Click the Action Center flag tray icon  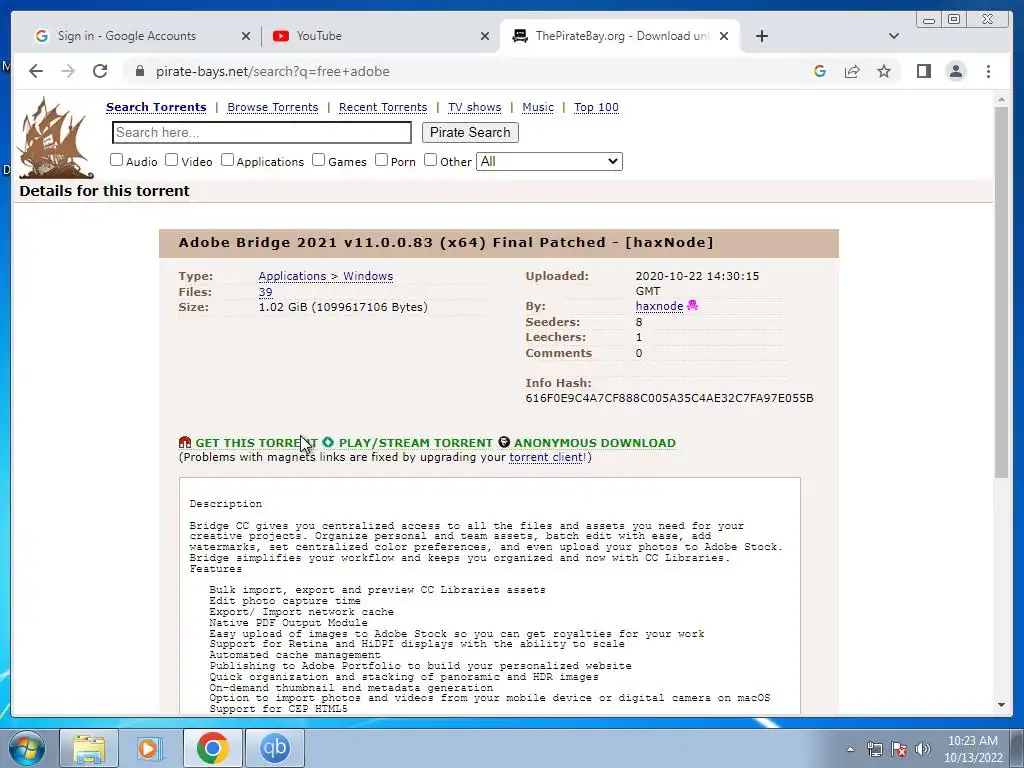tap(899, 749)
